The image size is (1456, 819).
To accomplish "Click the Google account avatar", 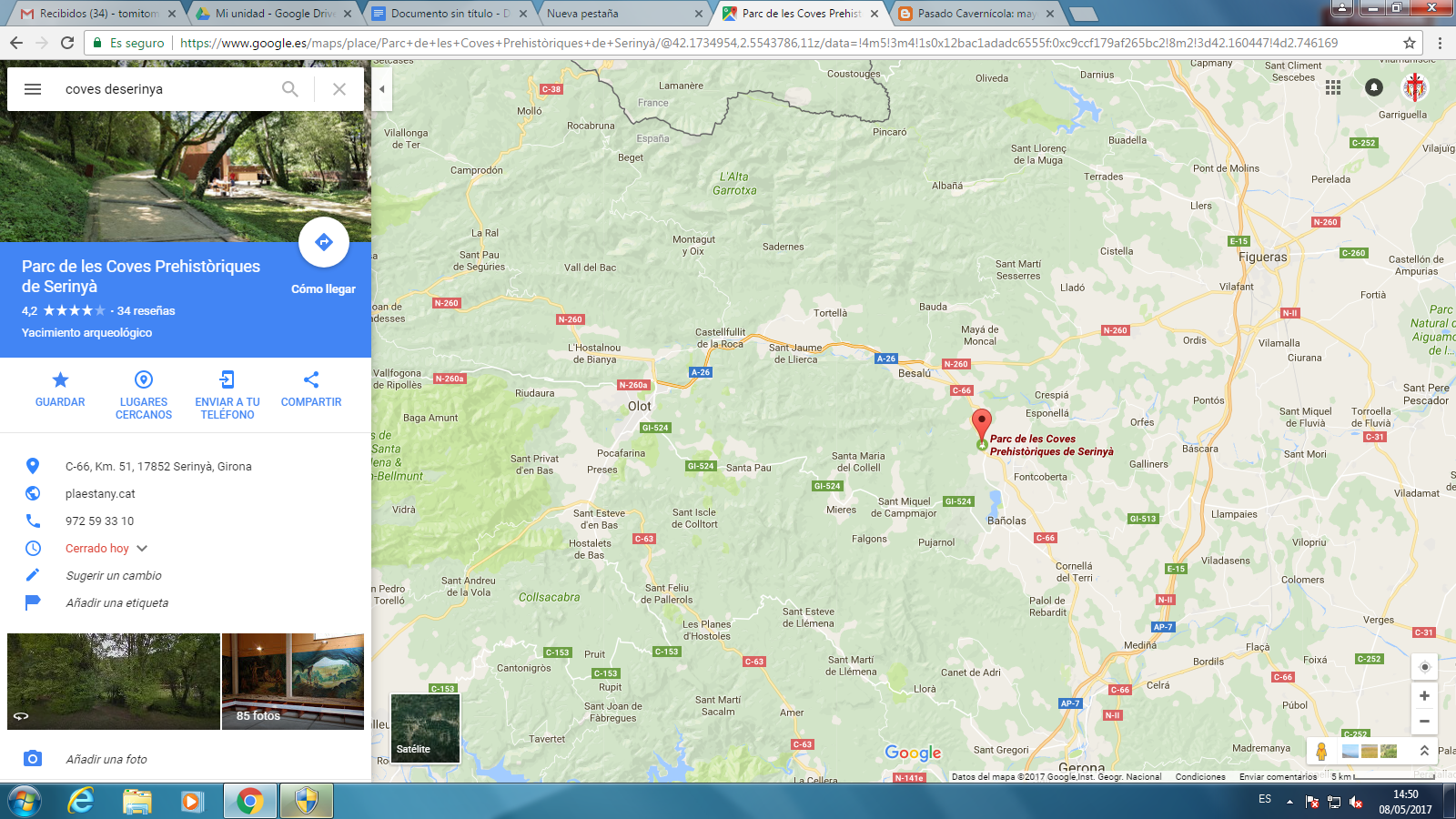I will [x=1415, y=87].
